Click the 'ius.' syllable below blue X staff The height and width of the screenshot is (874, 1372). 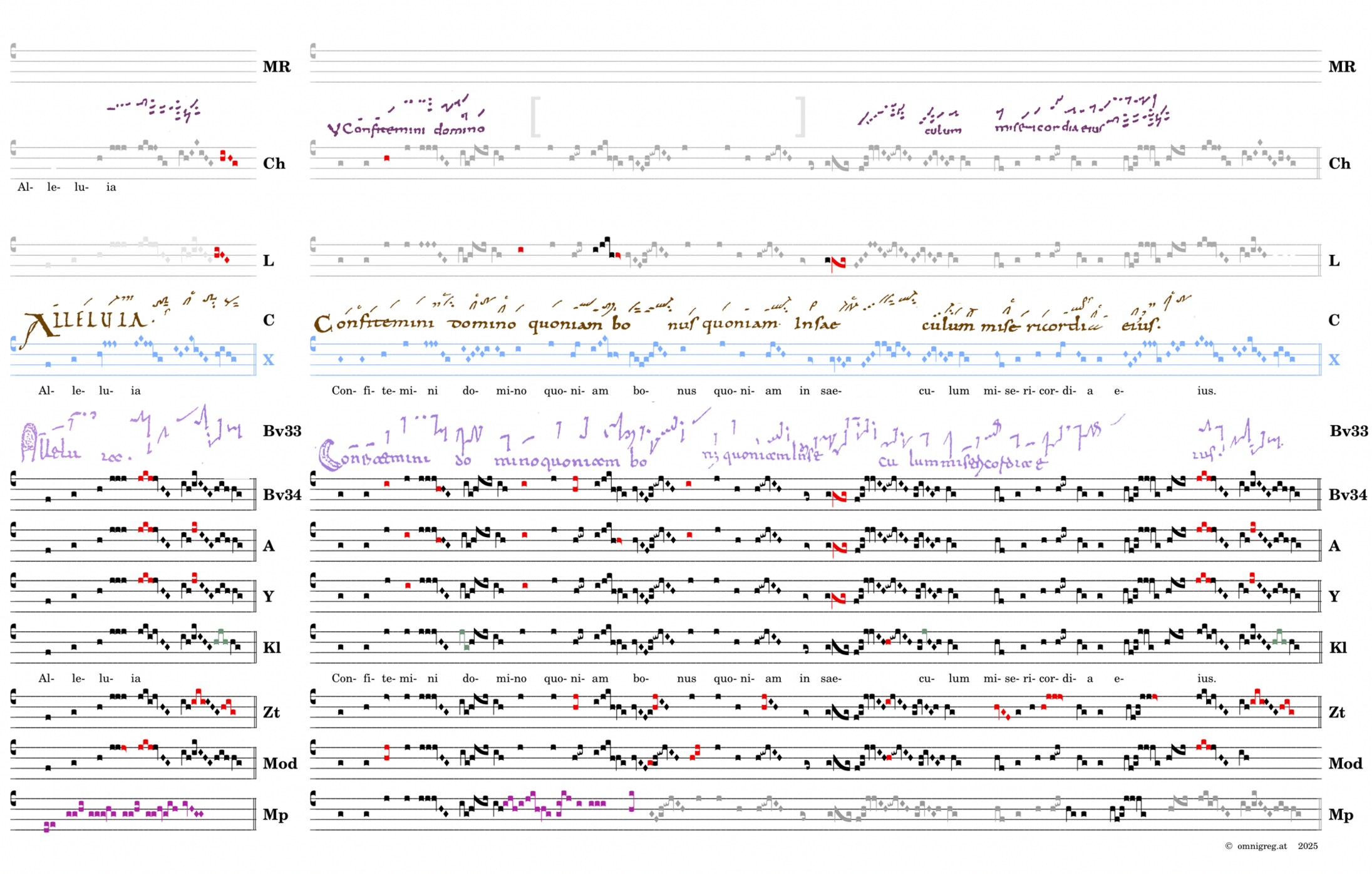(x=1206, y=391)
